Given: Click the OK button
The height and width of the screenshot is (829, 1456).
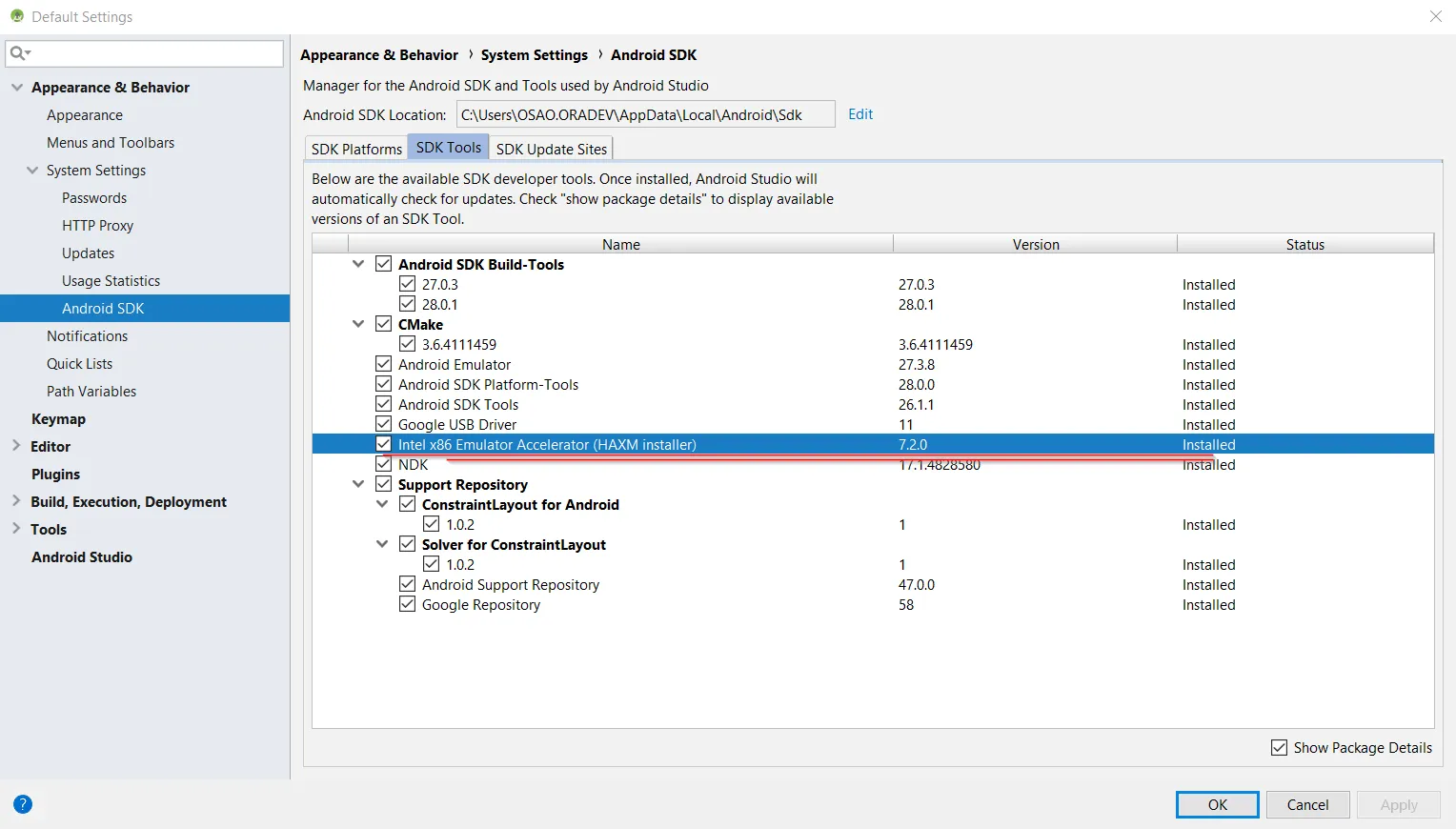Looking at the screenshot, I should [x=1218, y=805].
